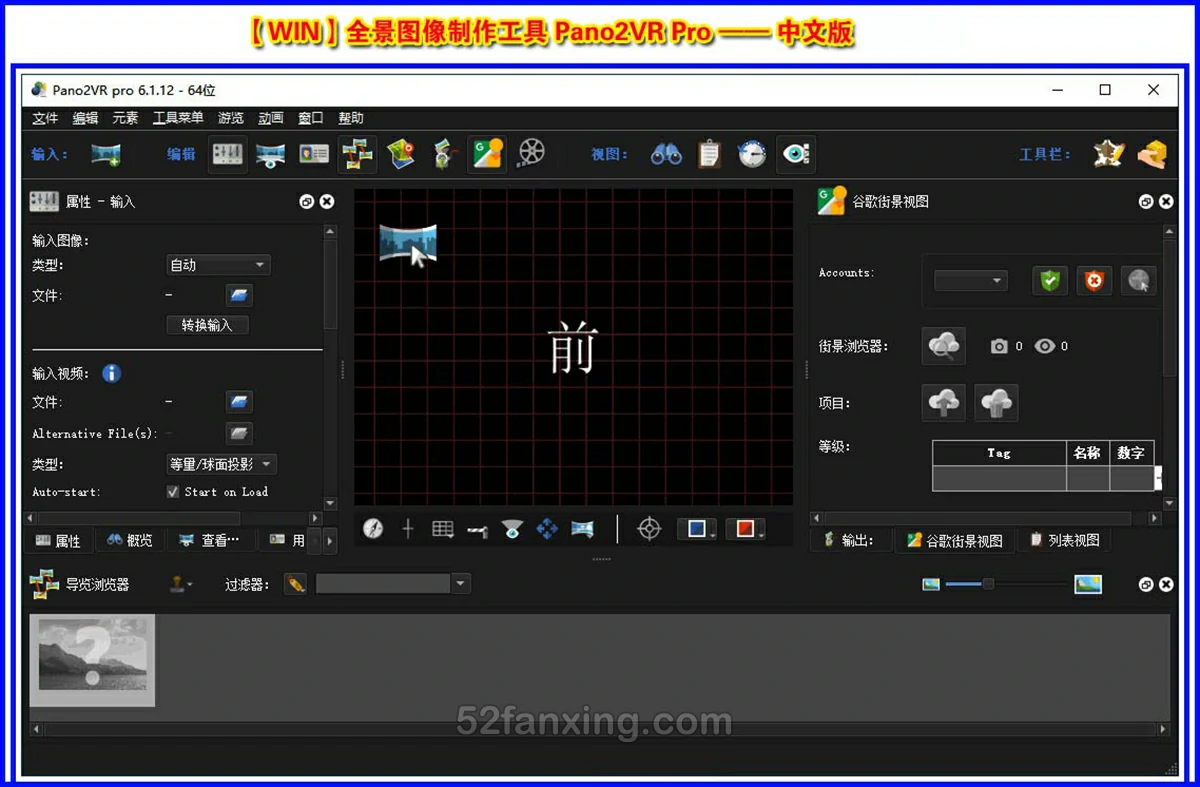Click the crosshair plus icon under viewer
The width and height of the screenshot is (1200, 787).
408,529
